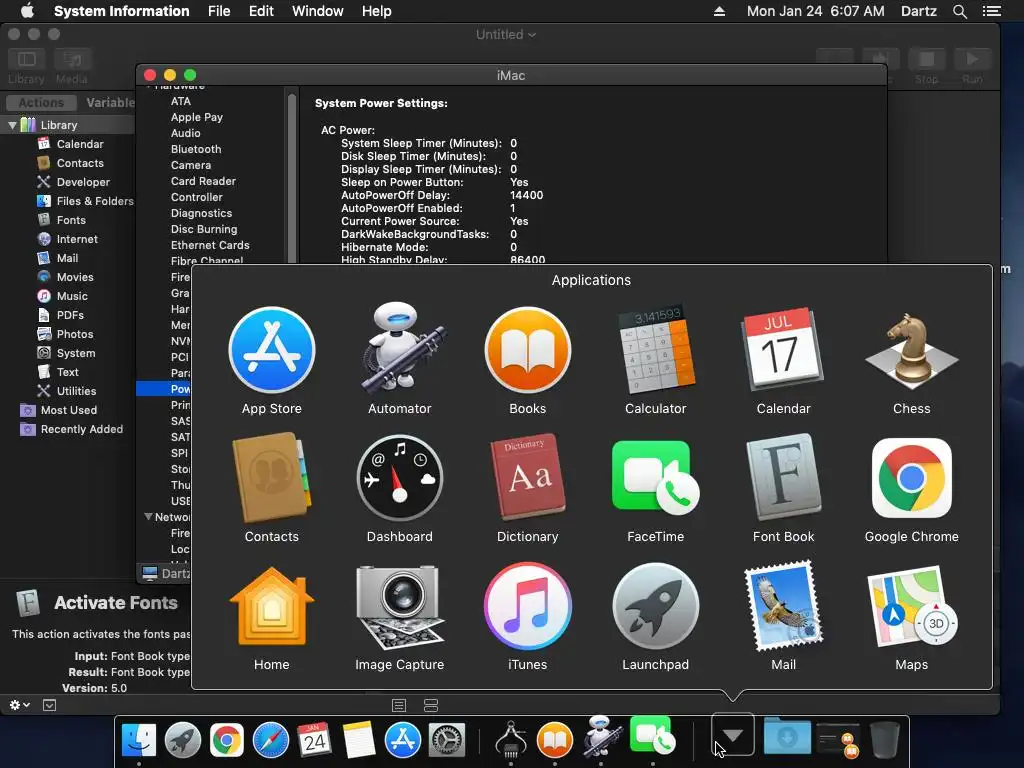This screenshot has width=1024, height=768.
Task: Open System Preferences from the Dock
Action: pyautogui.click(x=447, y=740)
